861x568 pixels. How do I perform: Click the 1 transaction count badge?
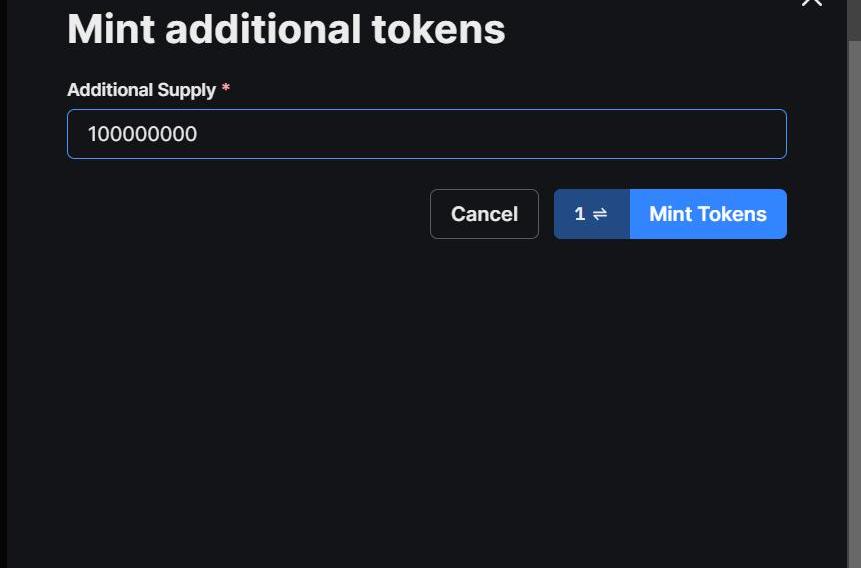pos(580,214)
